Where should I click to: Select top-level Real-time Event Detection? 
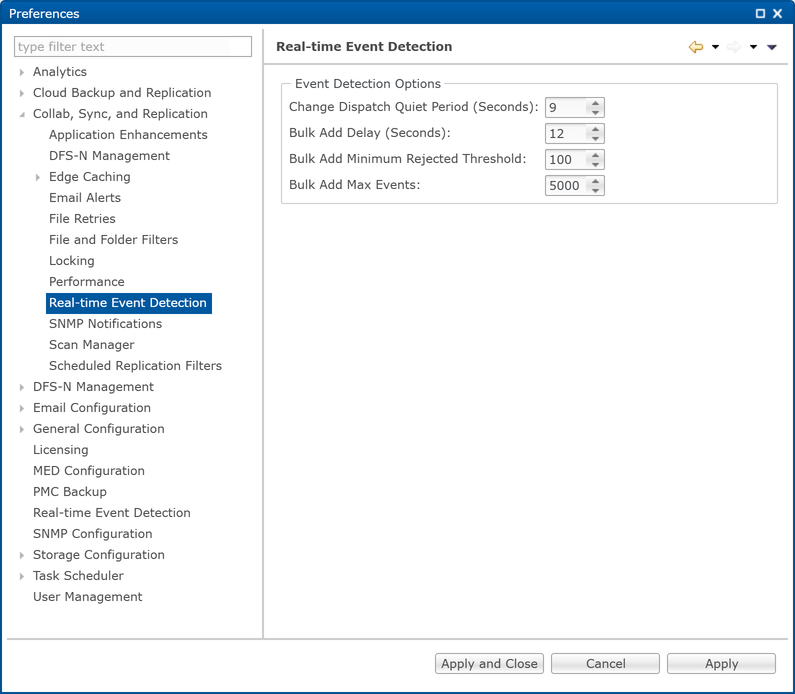pyautogui.click(x=112, y=513)
